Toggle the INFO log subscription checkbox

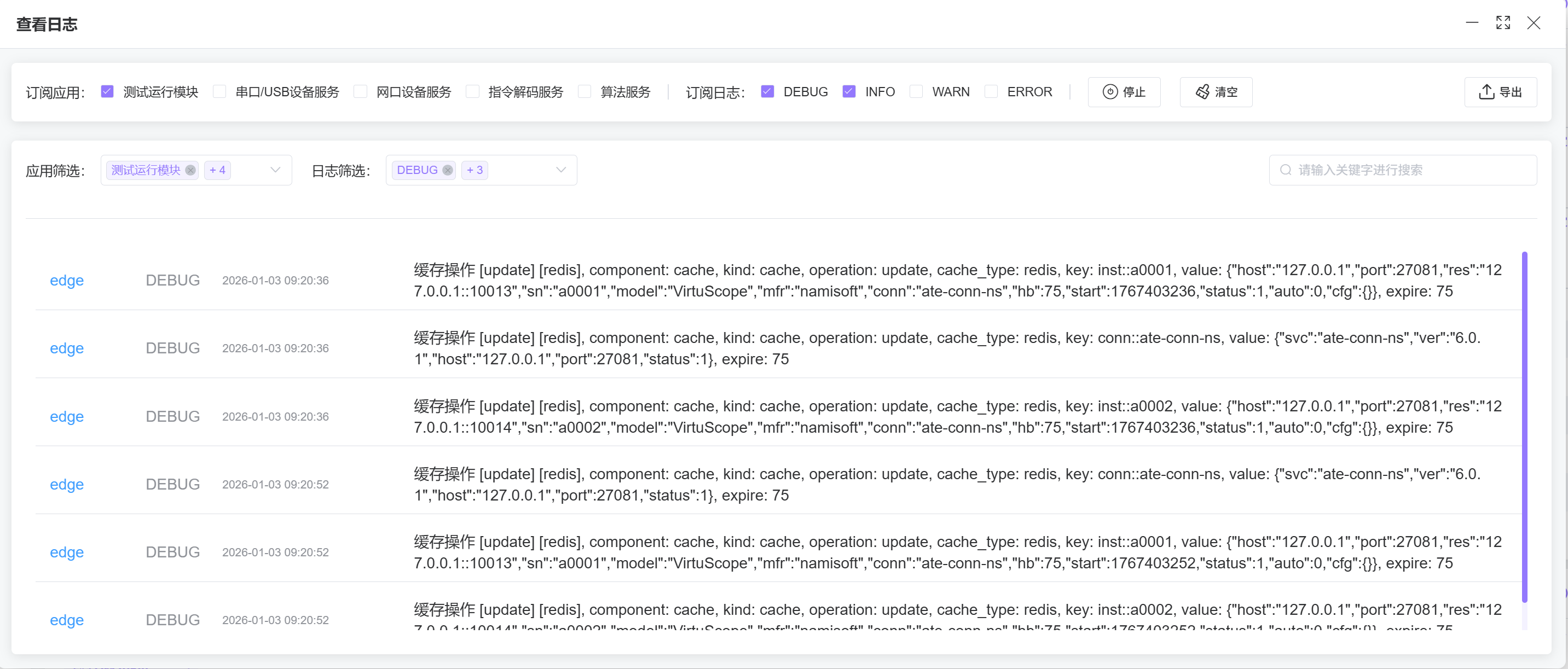(x=849, y=92)
